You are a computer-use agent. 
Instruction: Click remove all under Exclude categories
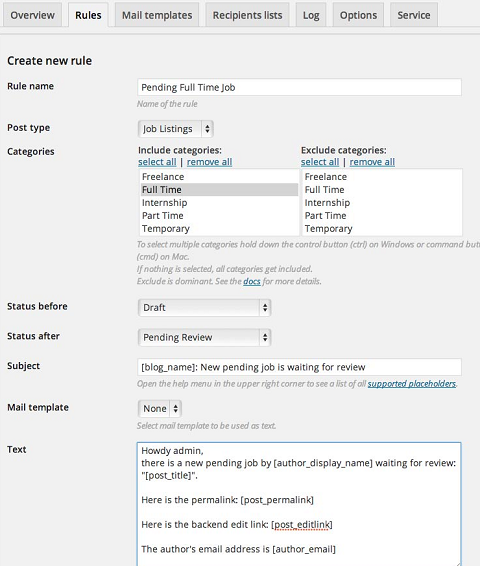372,162
